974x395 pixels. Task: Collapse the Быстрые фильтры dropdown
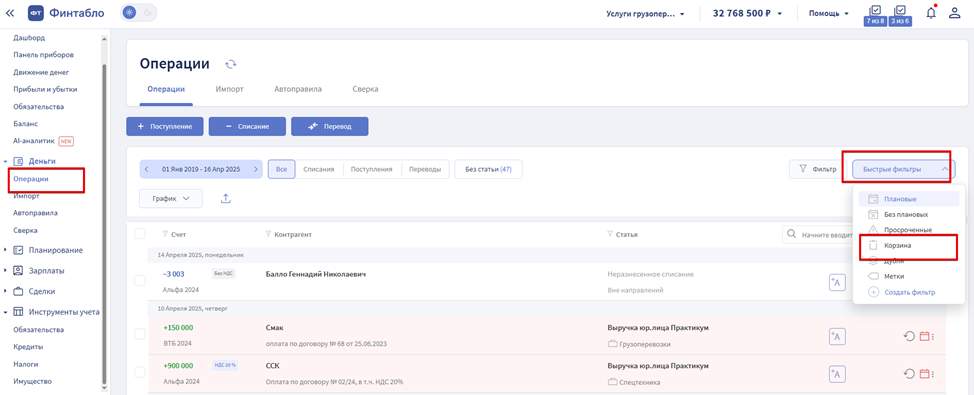click(x=903, y=169)
